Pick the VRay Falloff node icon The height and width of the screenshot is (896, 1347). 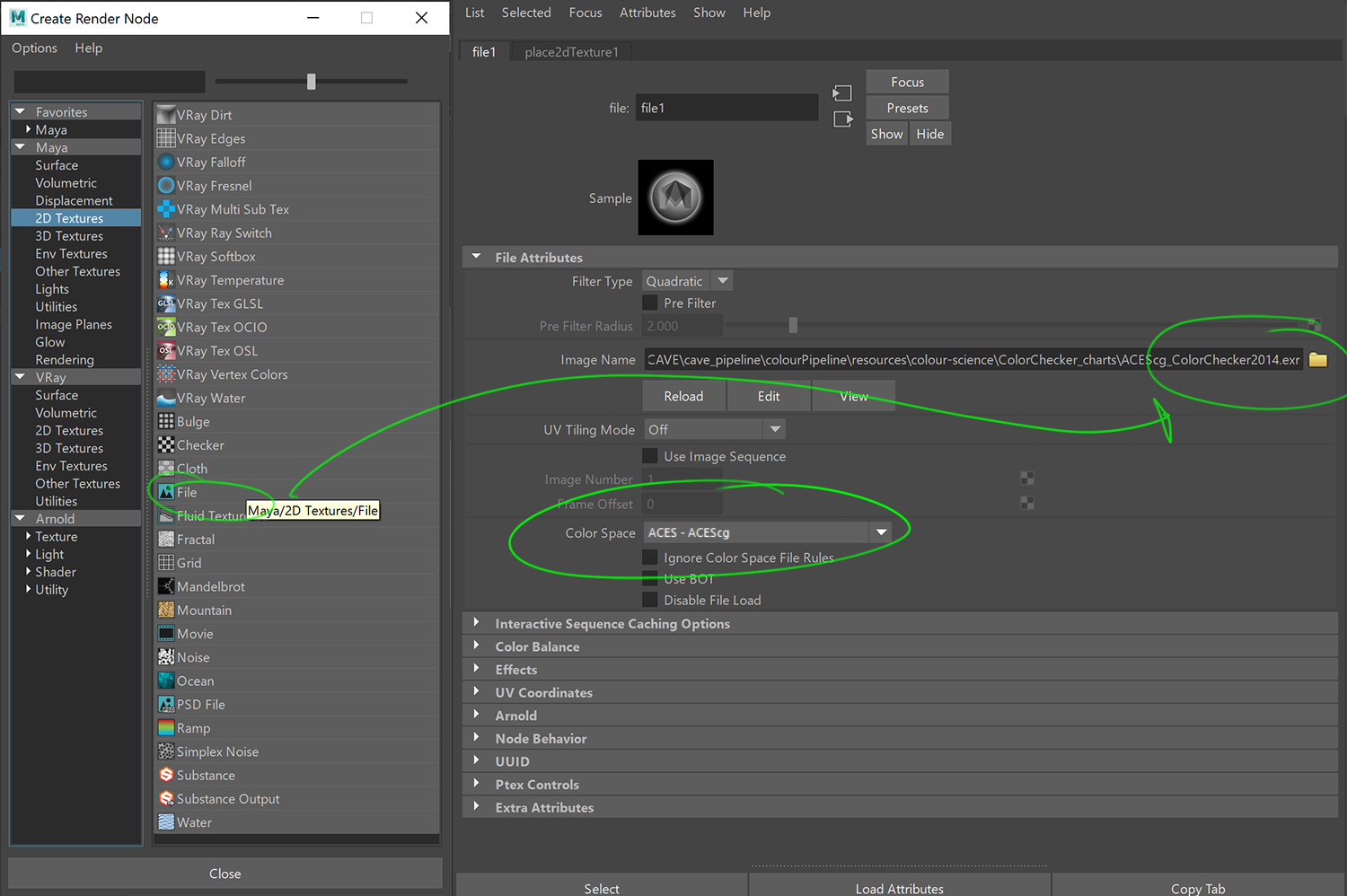[x=166, y=162]
